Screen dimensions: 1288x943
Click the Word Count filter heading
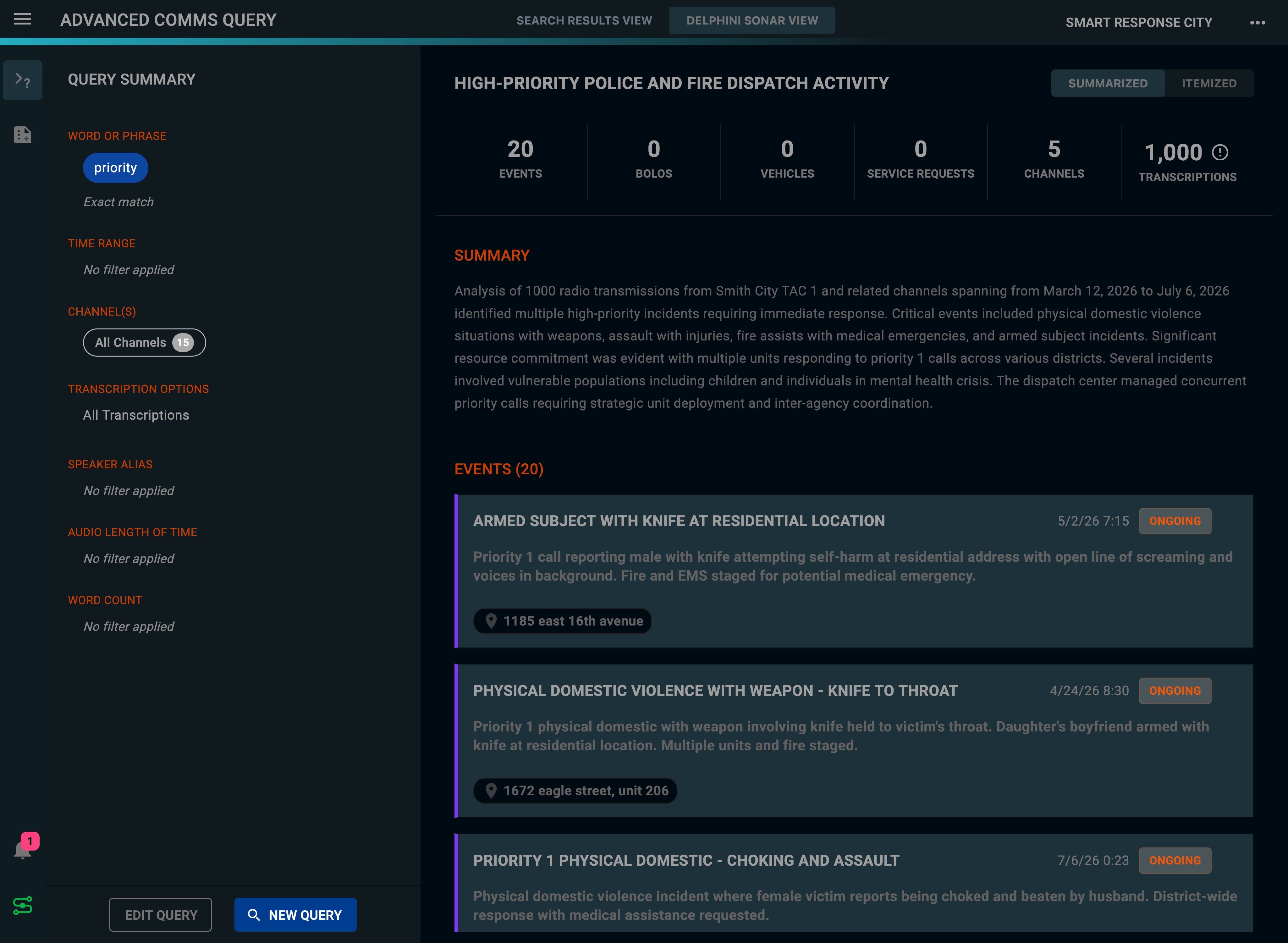pos(105,600)
